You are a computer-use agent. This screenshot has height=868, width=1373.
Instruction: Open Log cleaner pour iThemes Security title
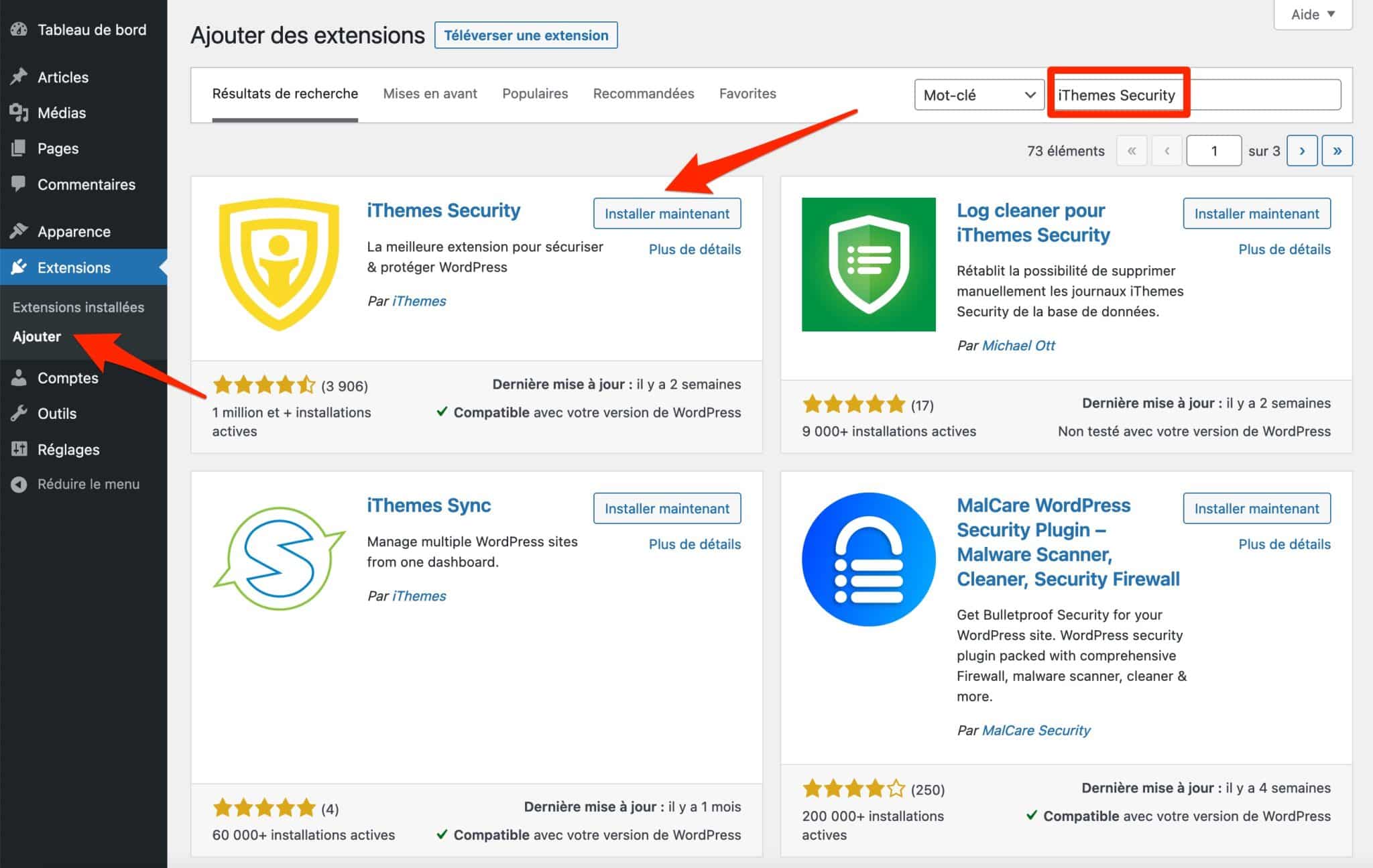(1033, 223)
